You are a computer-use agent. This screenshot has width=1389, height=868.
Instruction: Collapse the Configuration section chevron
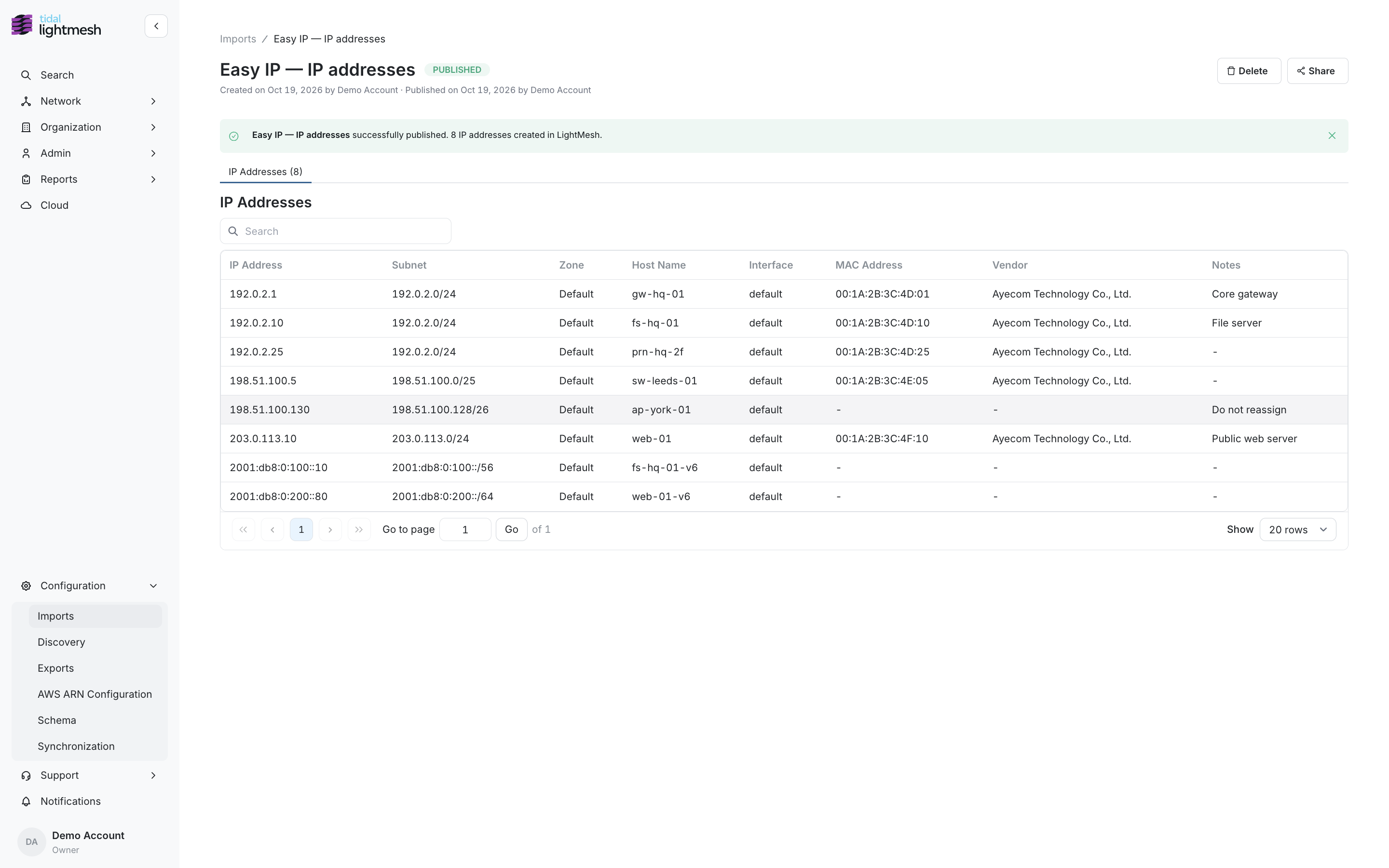(x=153, y=585)
